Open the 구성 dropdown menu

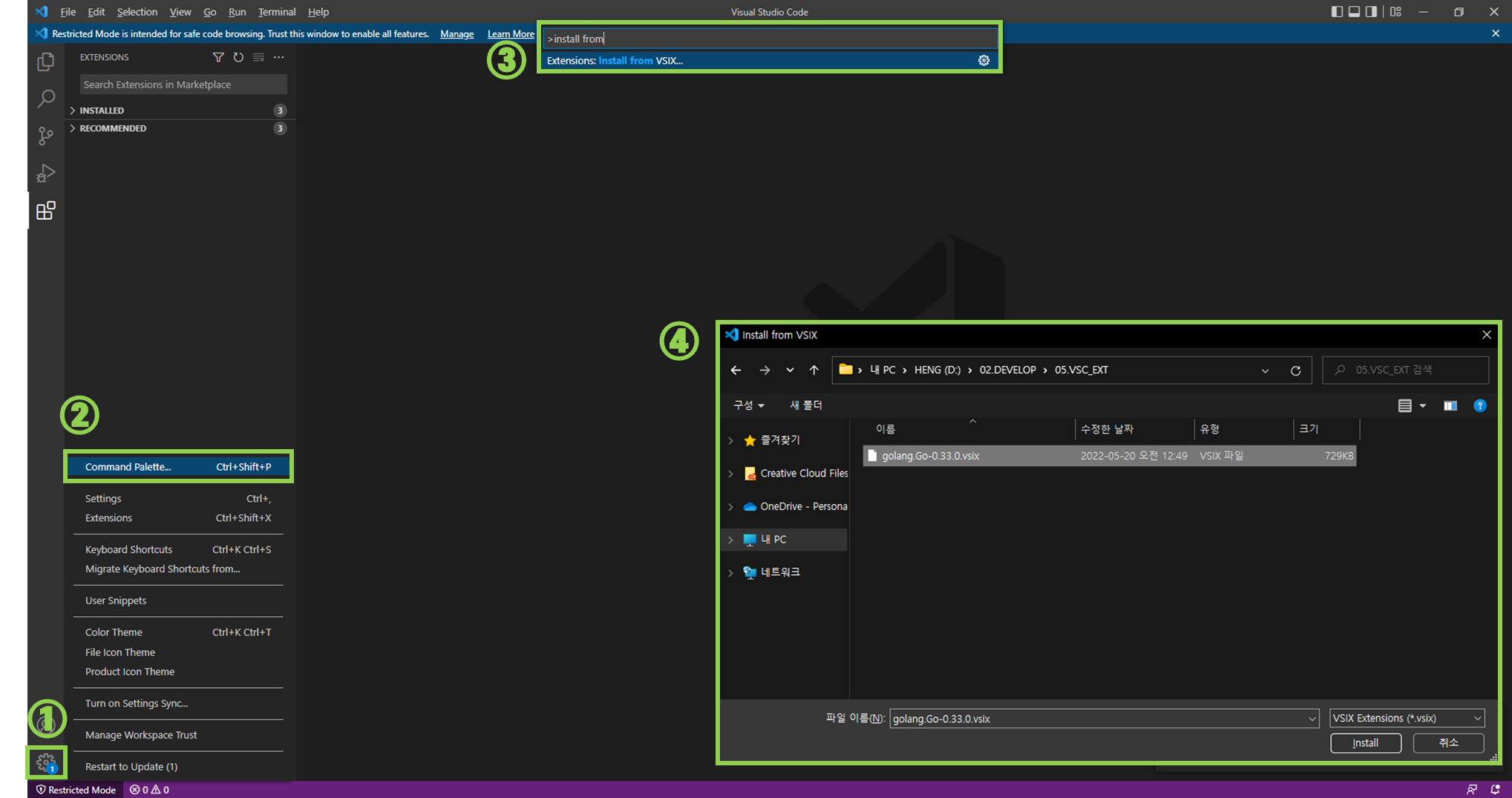[749, 405]
